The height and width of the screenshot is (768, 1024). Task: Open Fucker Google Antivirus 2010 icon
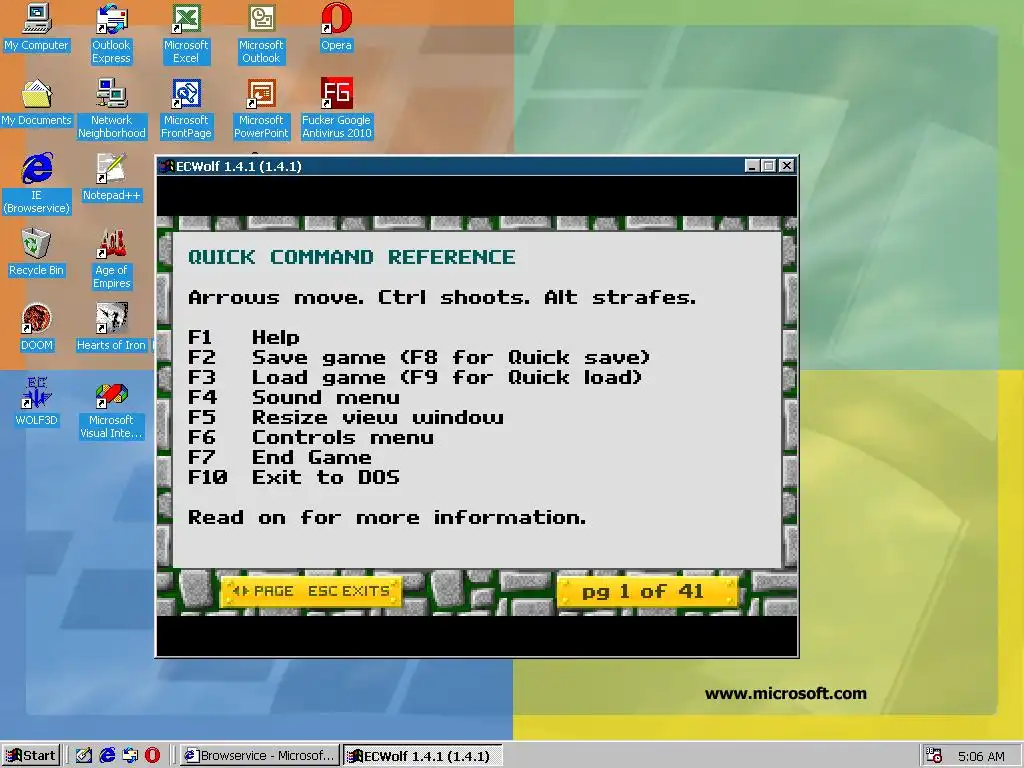(x=336, y=108)
